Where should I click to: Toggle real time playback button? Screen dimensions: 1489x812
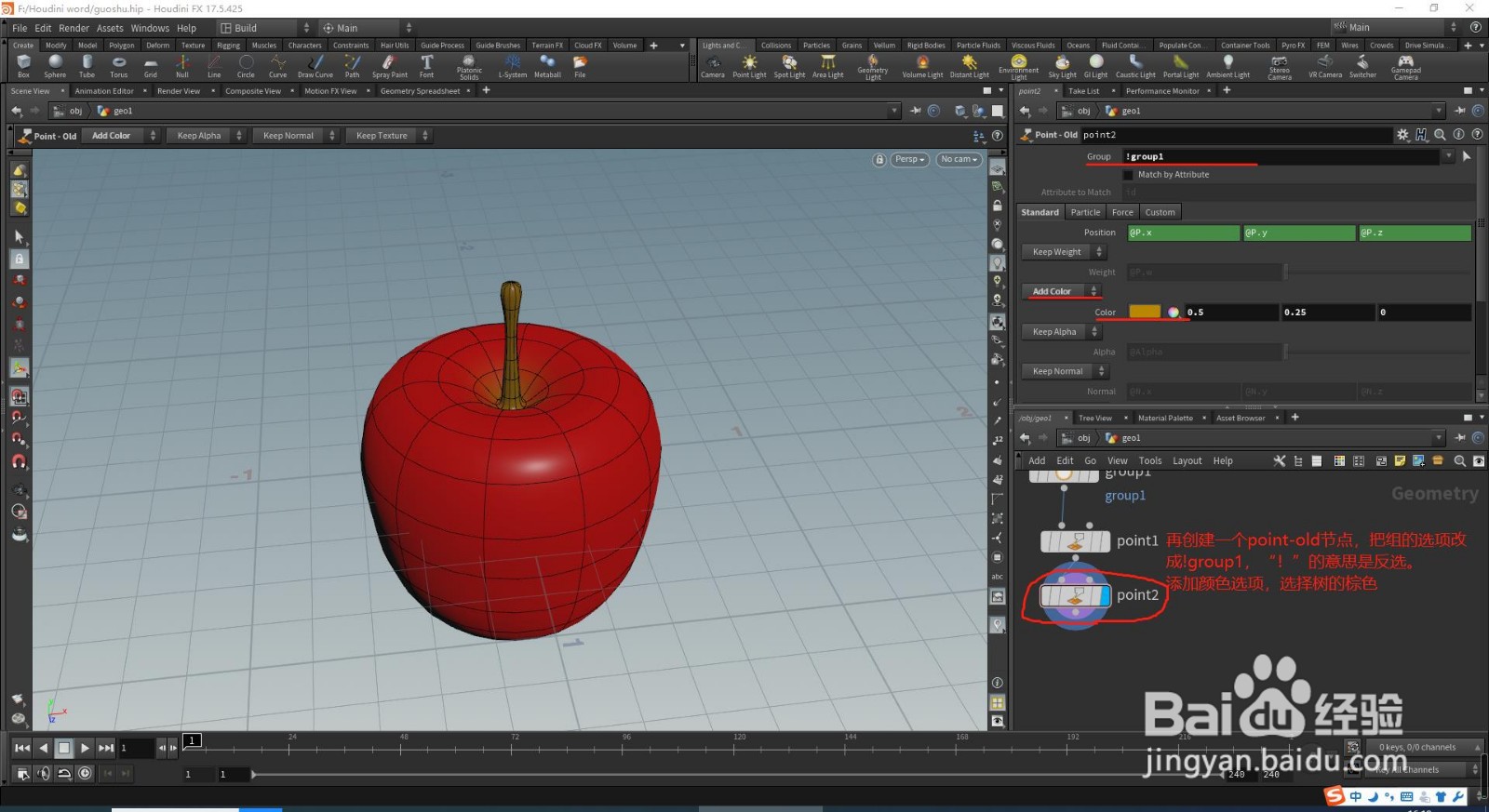[x=85, y=773]
